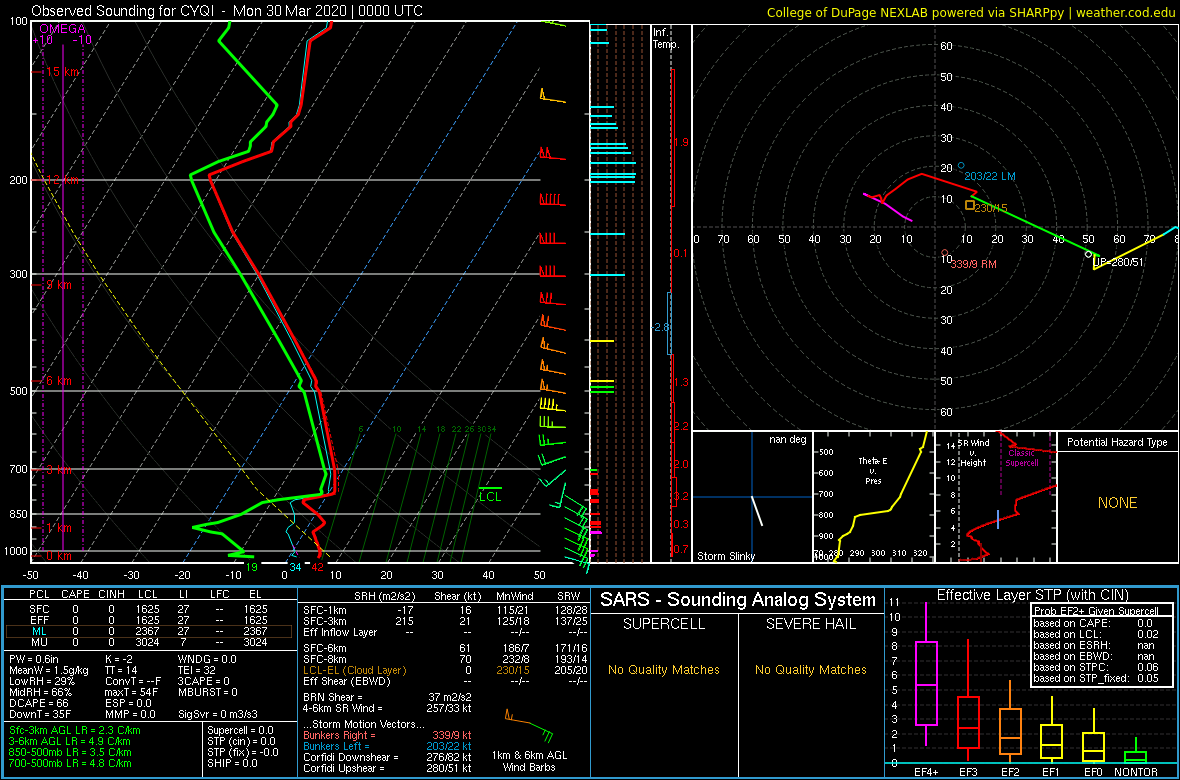Select the highlighted ML parcel row
The image size is (1180, 780).
point(148,631)
